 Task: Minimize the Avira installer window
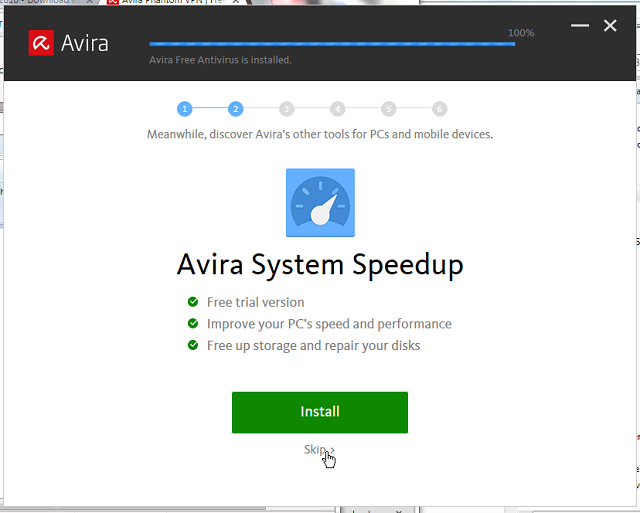(580, 26)
